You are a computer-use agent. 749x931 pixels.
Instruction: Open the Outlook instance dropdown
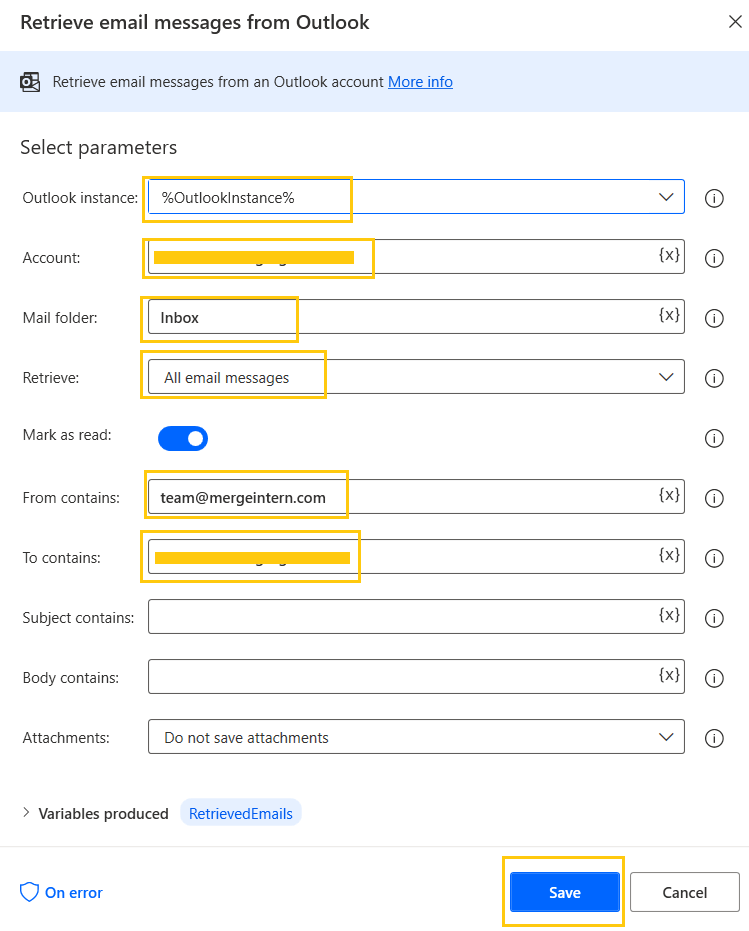click(666, 197)
